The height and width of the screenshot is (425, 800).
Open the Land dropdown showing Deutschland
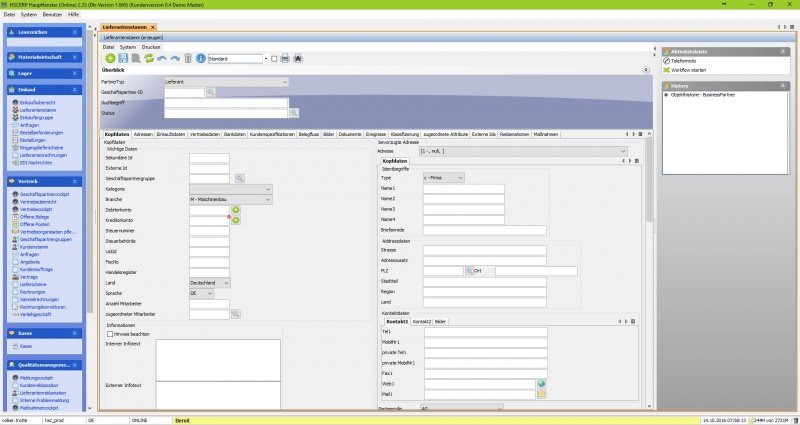point(228,282)
